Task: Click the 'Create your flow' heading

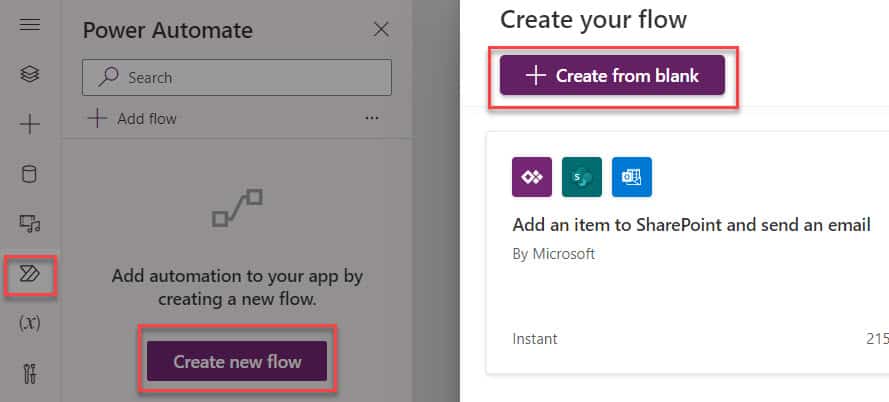Action: [594, 20]
